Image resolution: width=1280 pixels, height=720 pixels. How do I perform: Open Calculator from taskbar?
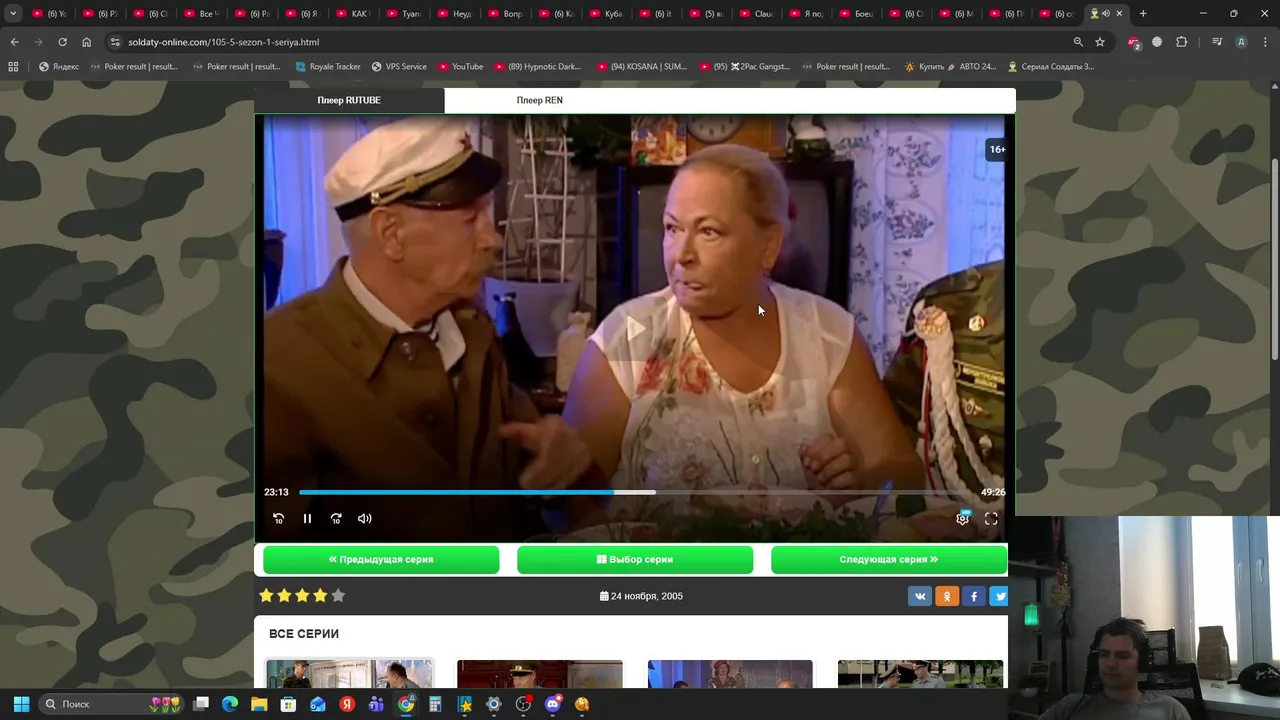(x=435, y=704)
